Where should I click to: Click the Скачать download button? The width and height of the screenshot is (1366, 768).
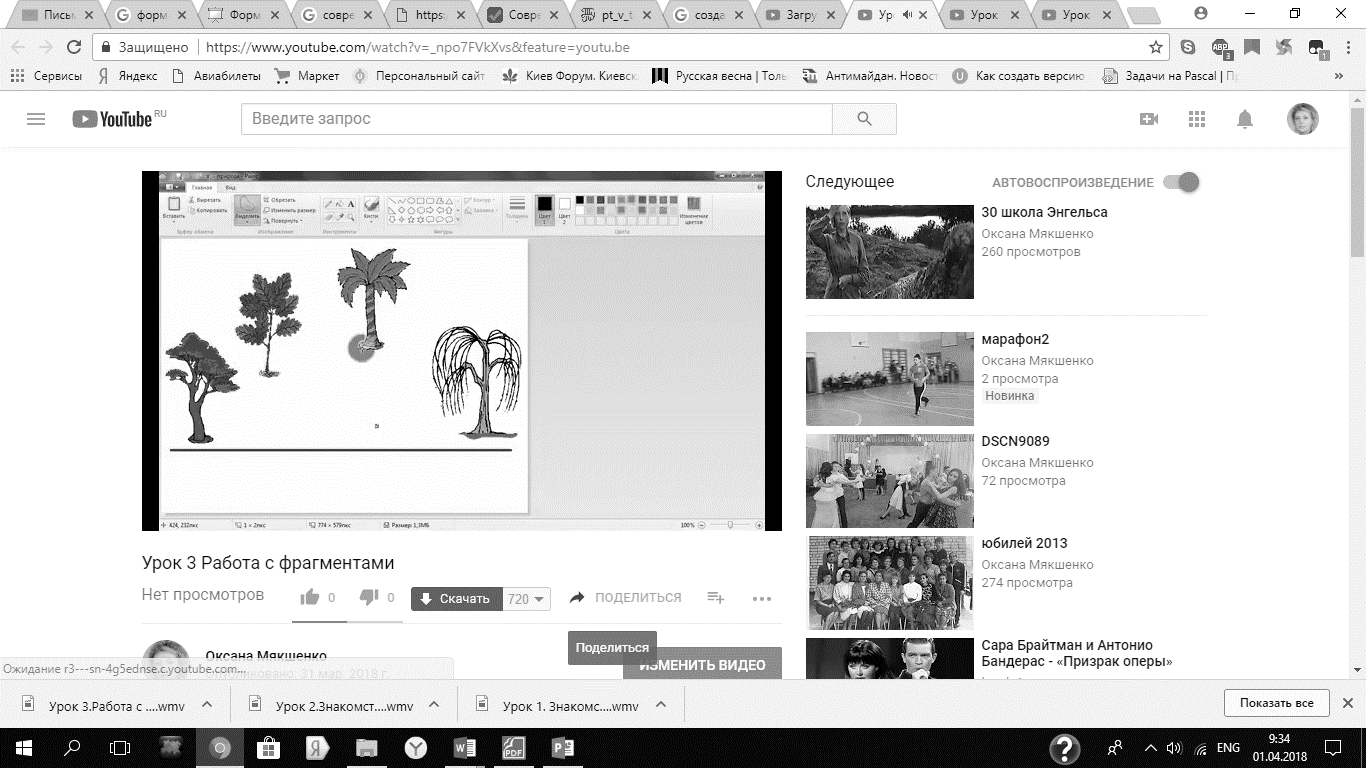pos(455,599)
